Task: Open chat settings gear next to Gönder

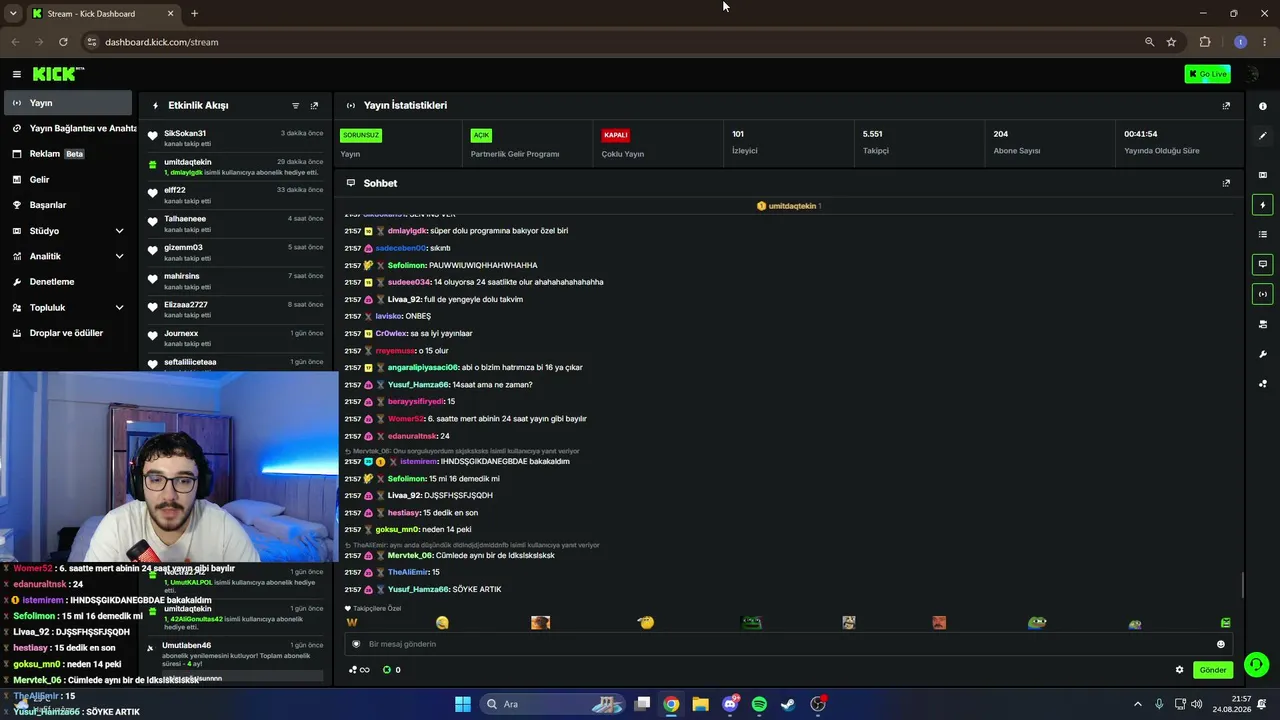Action: coord(1179,670)
